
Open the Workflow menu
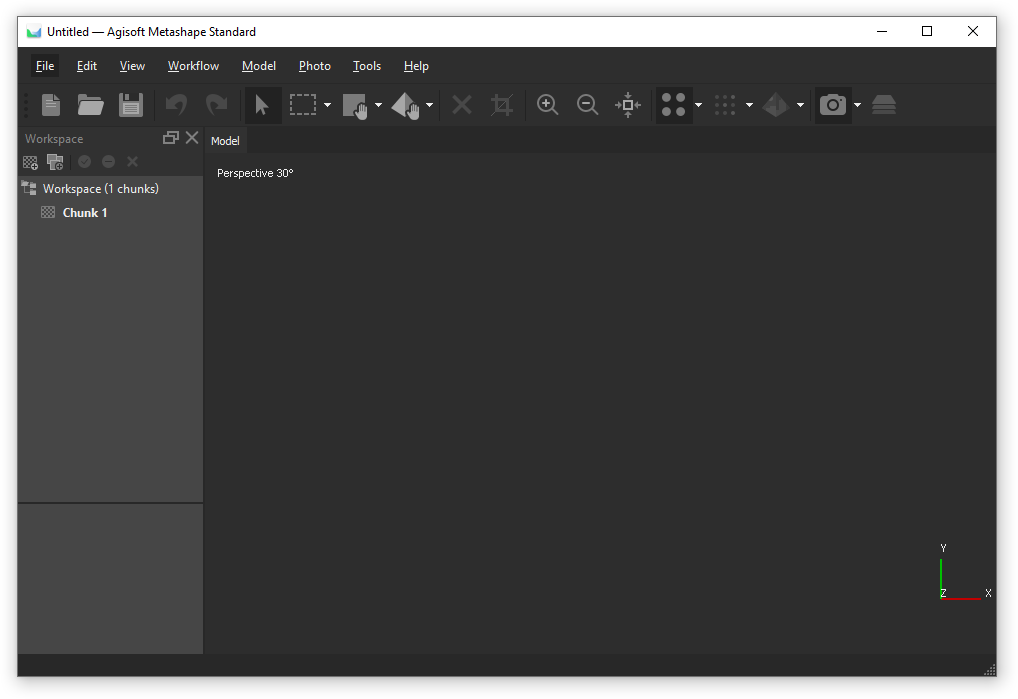click(193, 66)
